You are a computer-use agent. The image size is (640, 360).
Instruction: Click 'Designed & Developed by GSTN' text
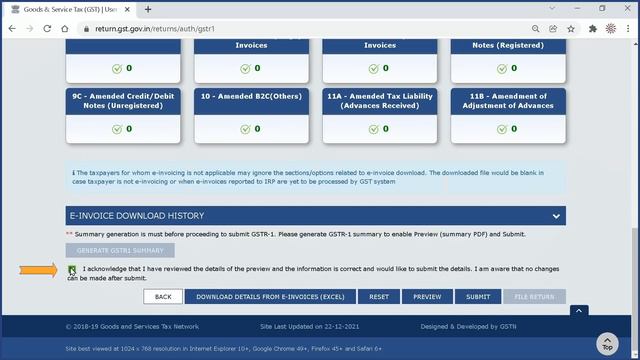coord(468,327)
